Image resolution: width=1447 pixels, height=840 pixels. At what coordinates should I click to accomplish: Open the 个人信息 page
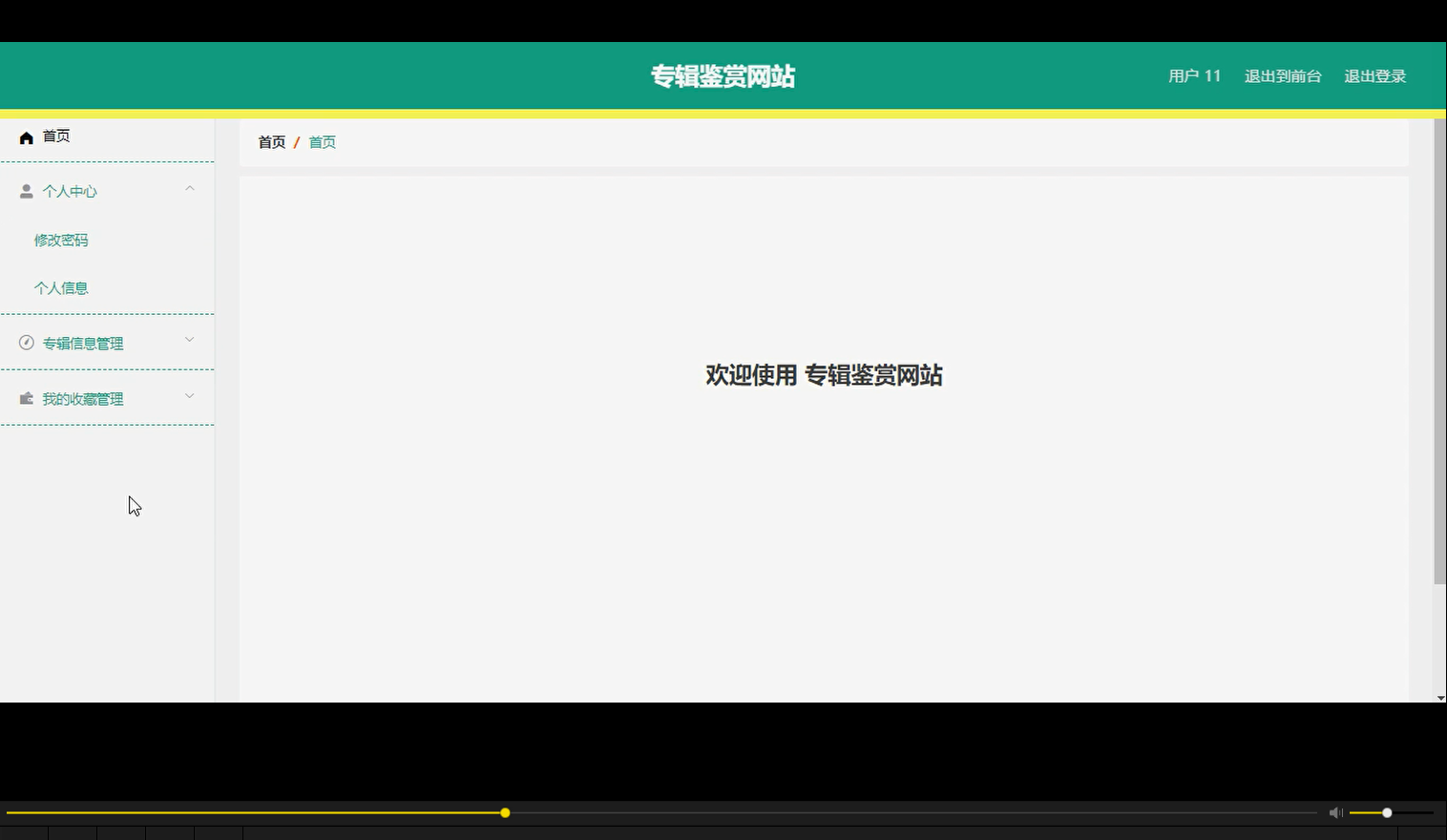point(61,287)
